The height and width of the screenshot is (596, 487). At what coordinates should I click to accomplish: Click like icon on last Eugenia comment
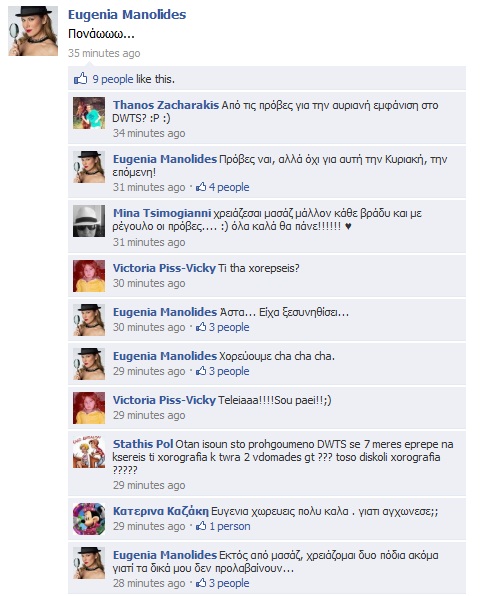[x=201, y=583]
